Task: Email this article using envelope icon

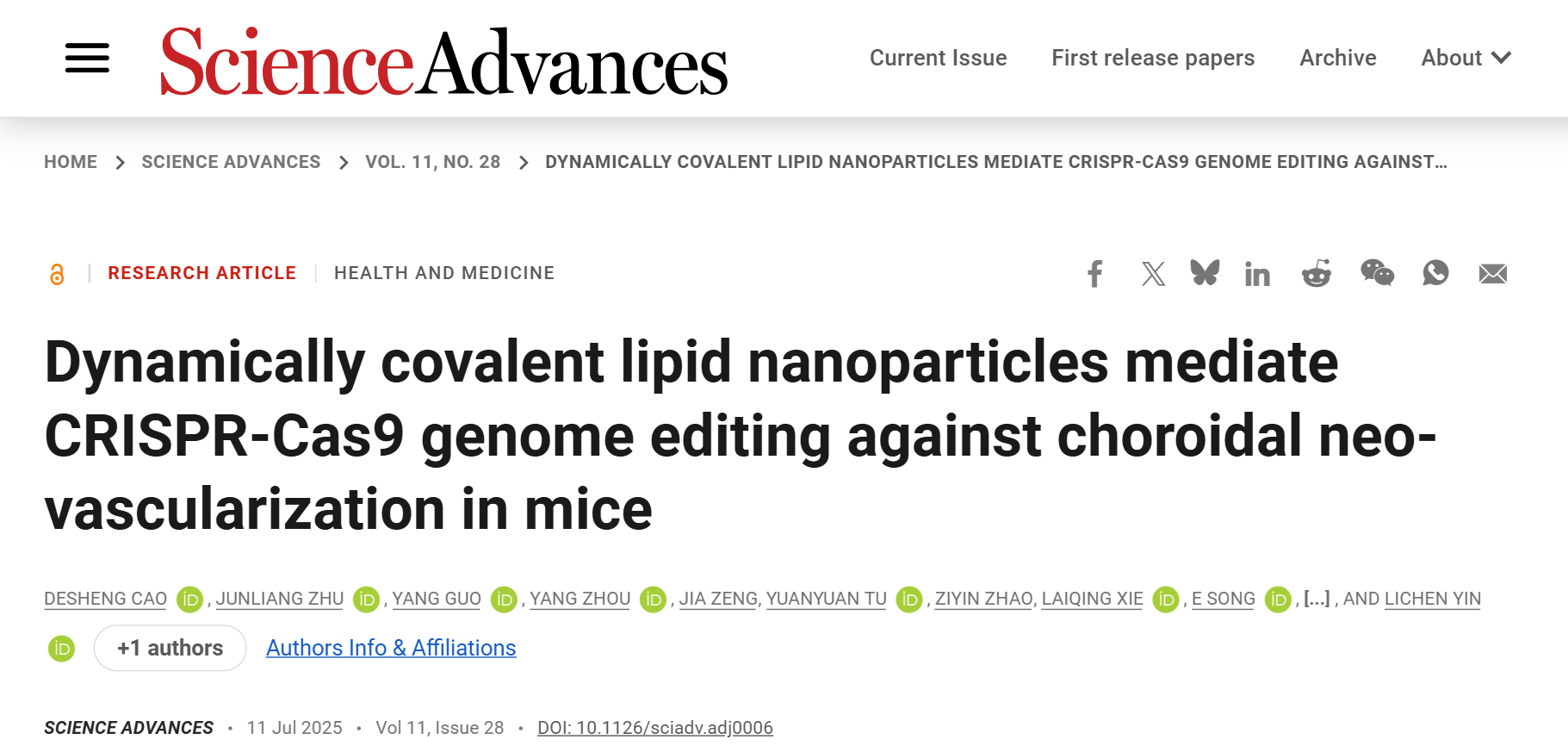Action: [x=1493, y=274]
